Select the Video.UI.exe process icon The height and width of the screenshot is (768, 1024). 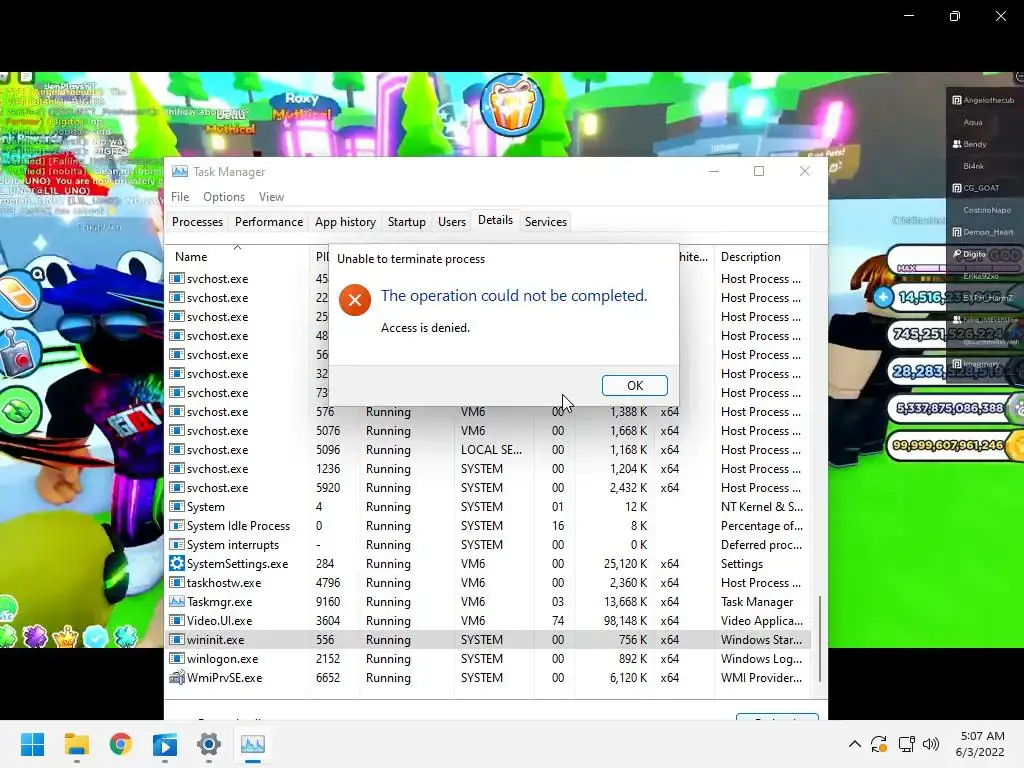point(176,620)
